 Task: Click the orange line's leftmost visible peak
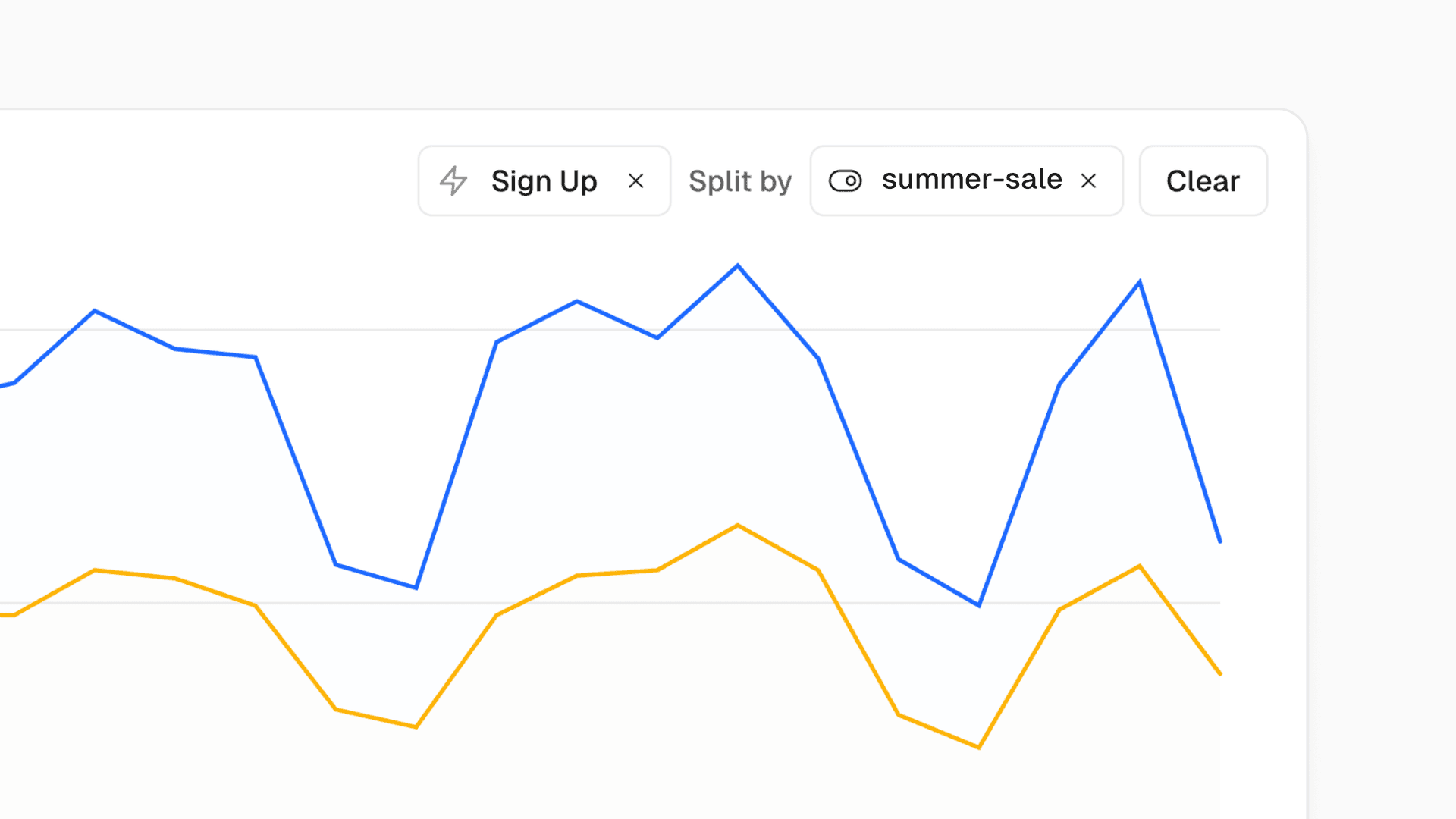(x=95, y=570)
